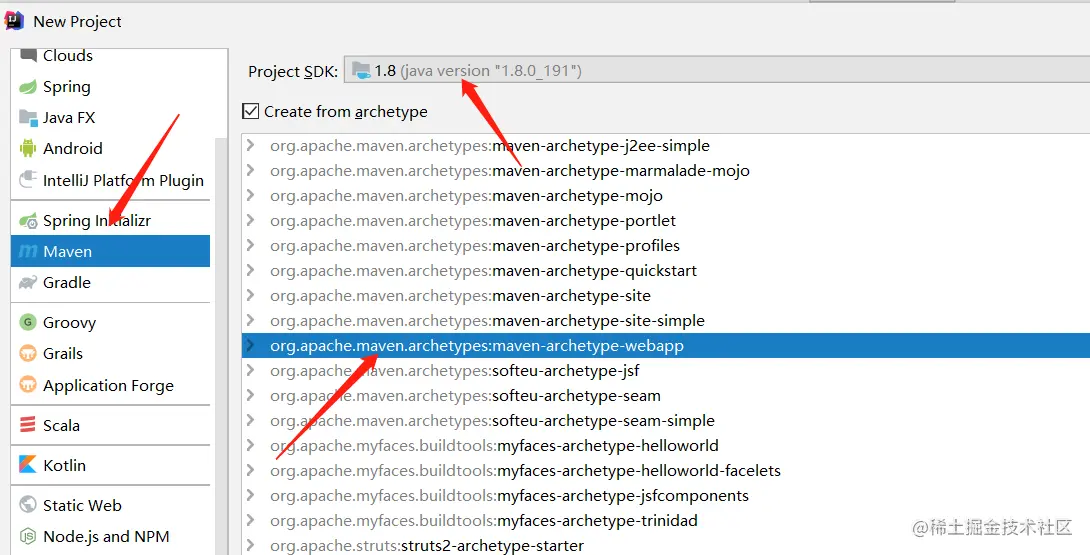Click the Clouds icon in the sidebar

(28, 55)
